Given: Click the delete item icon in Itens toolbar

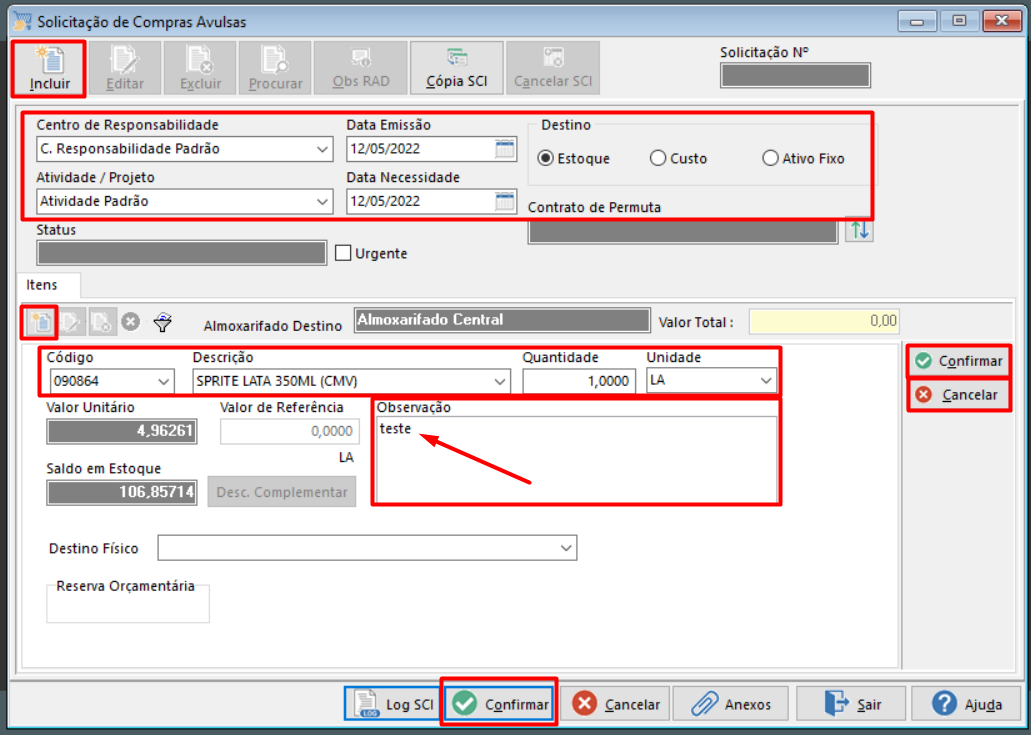Looking at the screenshot, I should (101, 322).
